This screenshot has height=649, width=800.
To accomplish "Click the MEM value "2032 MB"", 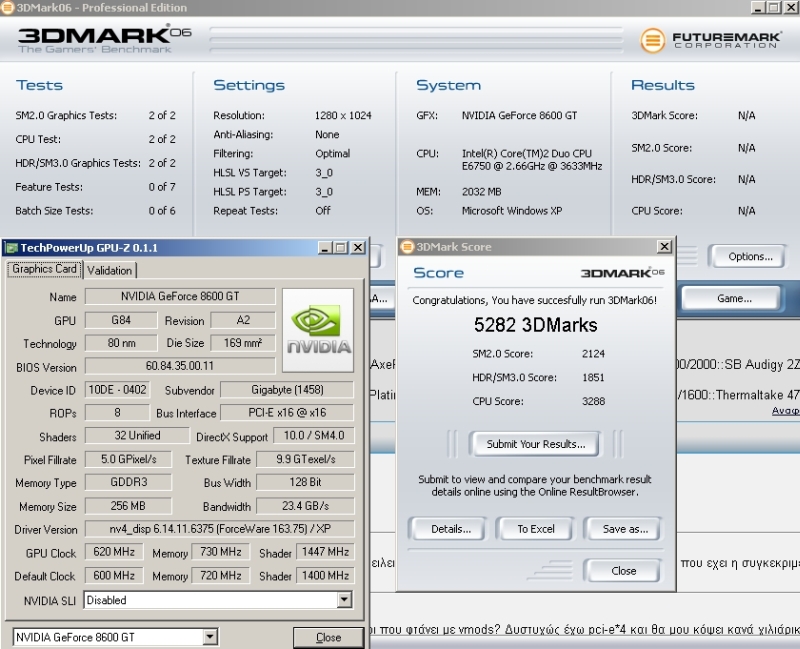I will click(x=482, y=192).
